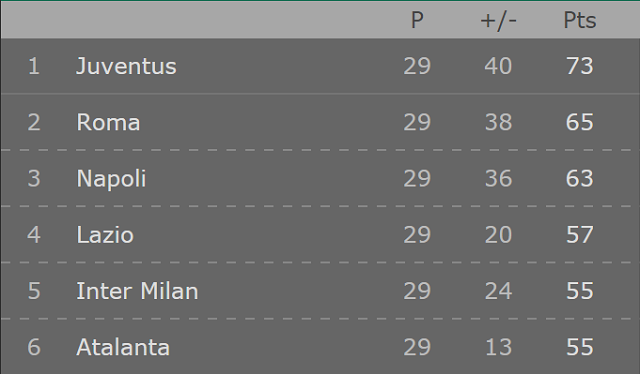Select Roma points value 65
Viewport: 640px width, 374px height.
(580, 122)
